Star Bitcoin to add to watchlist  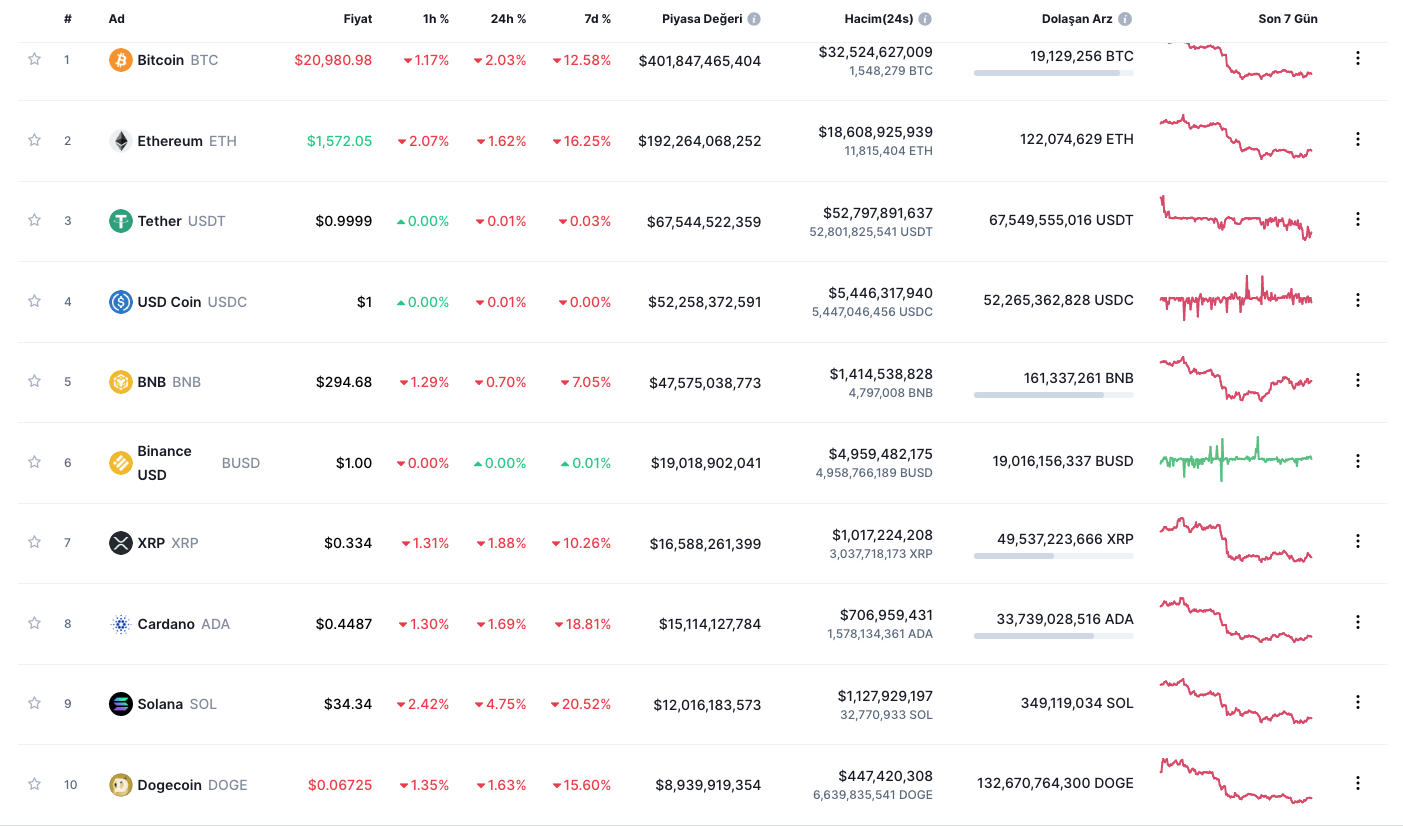[34, 59]
